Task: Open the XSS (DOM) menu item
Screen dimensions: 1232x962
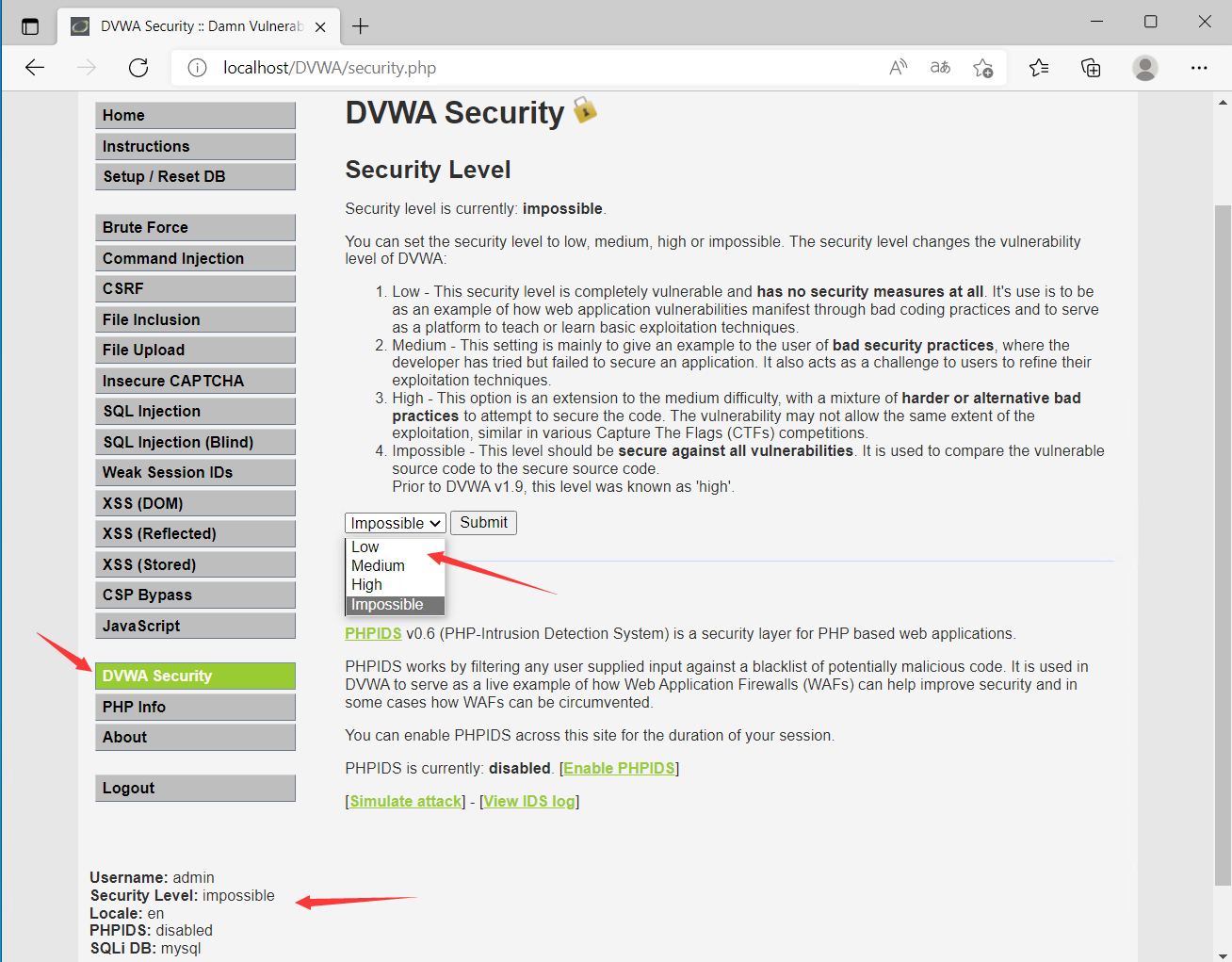Action: (x=195, y=503)
